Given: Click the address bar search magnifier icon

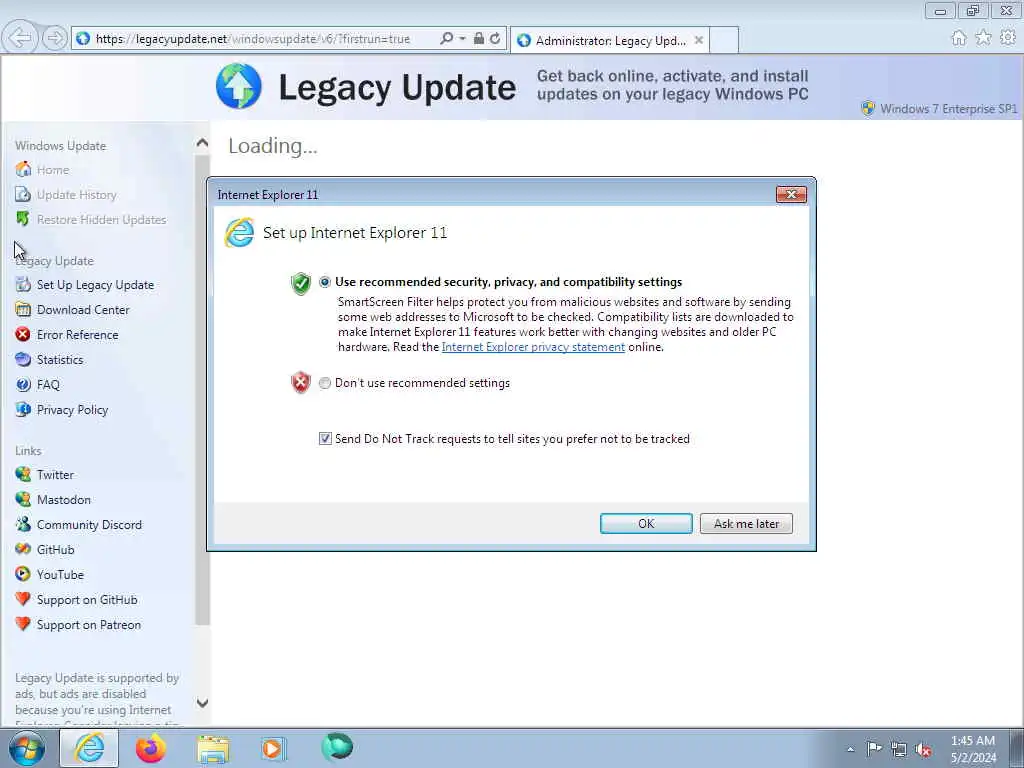Looking at the screenshot, I should click(447, 39).
